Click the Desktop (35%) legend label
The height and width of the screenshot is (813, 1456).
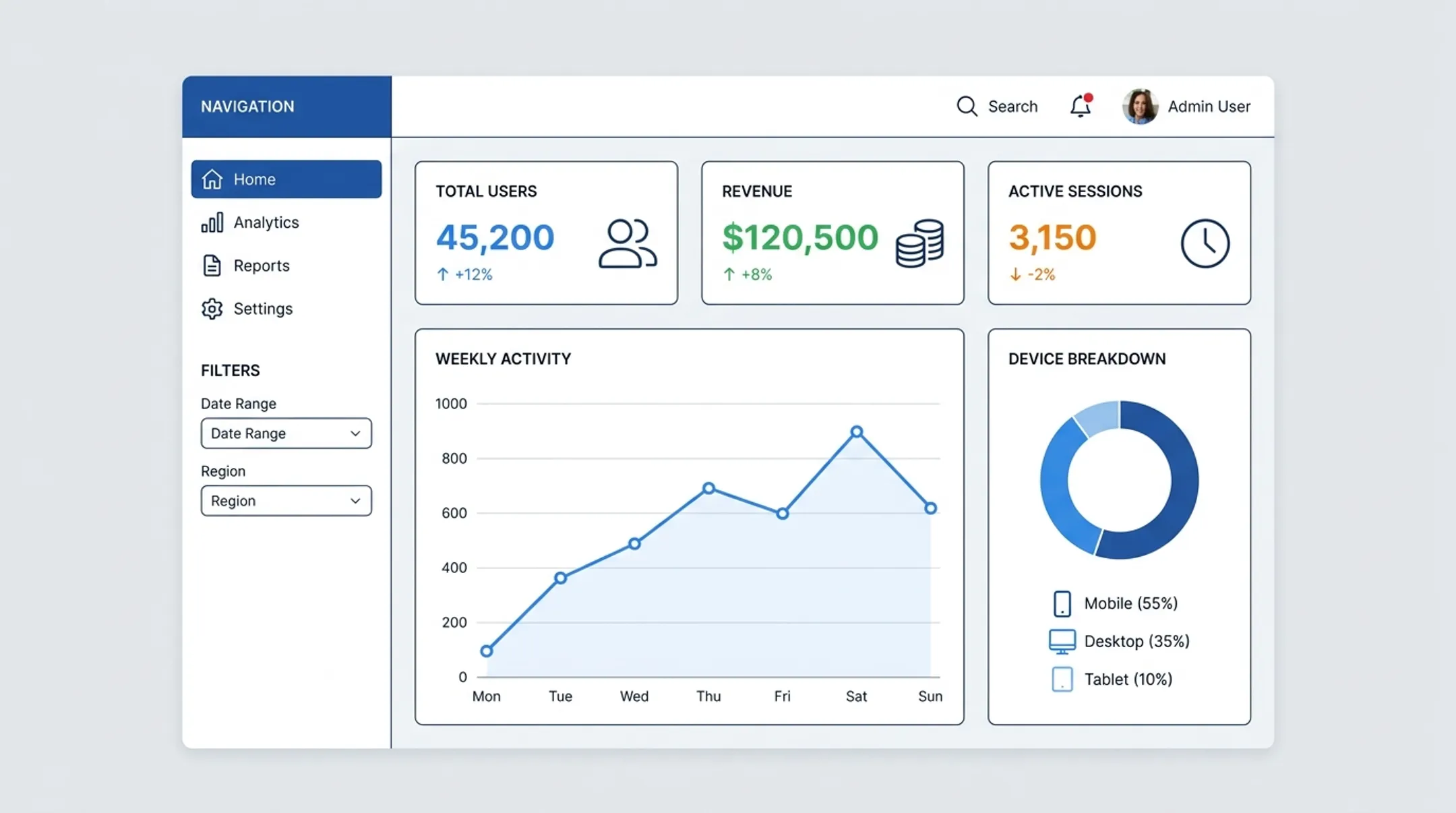[1136, 641]
